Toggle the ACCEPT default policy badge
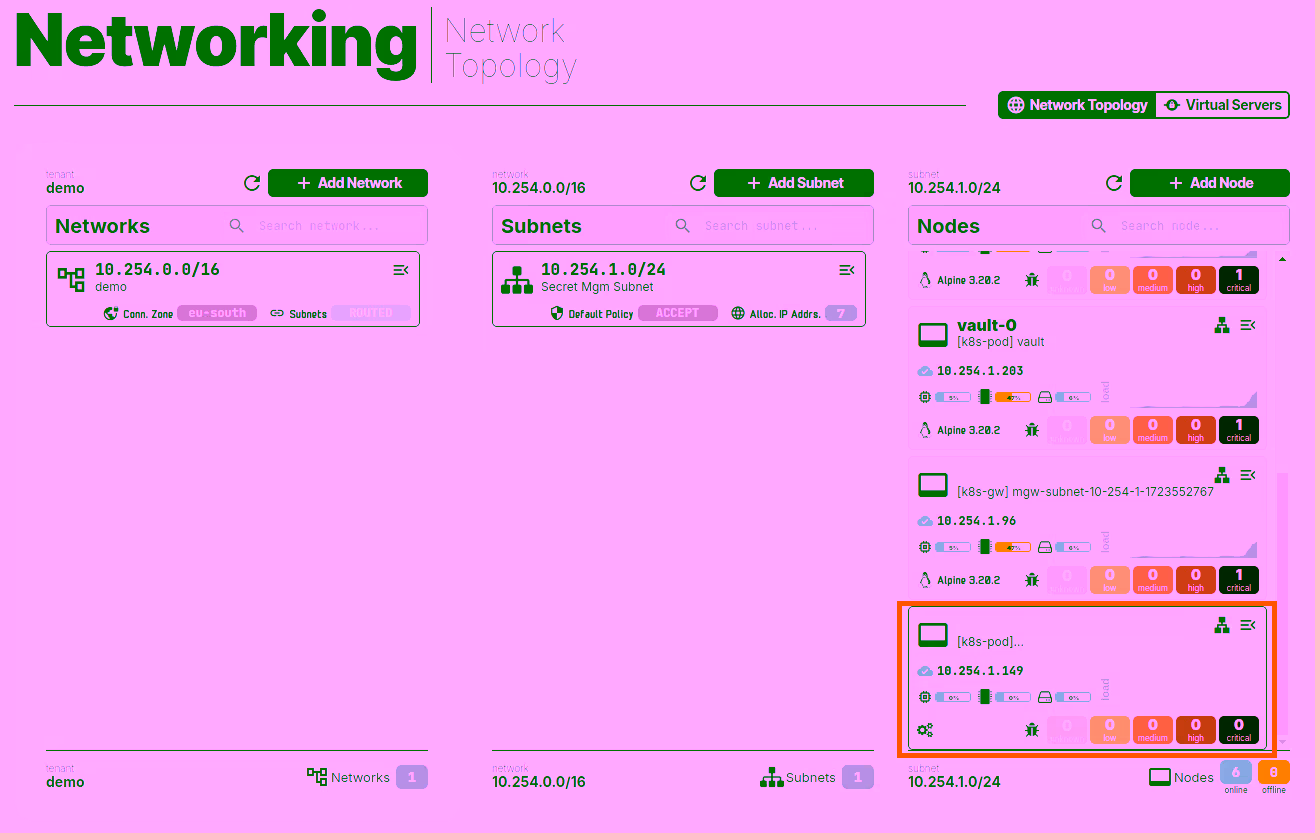Viewport: 1315px width, 833px height. (677, 312)
